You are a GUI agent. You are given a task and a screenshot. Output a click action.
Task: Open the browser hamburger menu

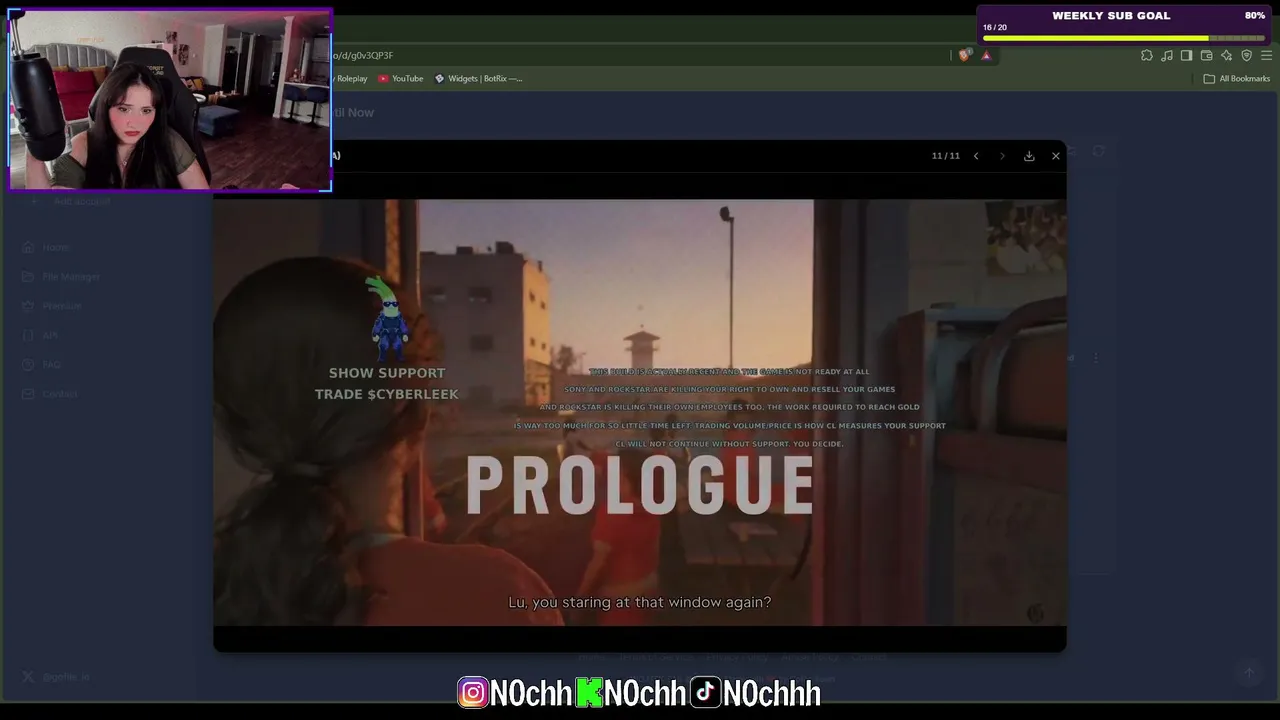point(1267,56)
